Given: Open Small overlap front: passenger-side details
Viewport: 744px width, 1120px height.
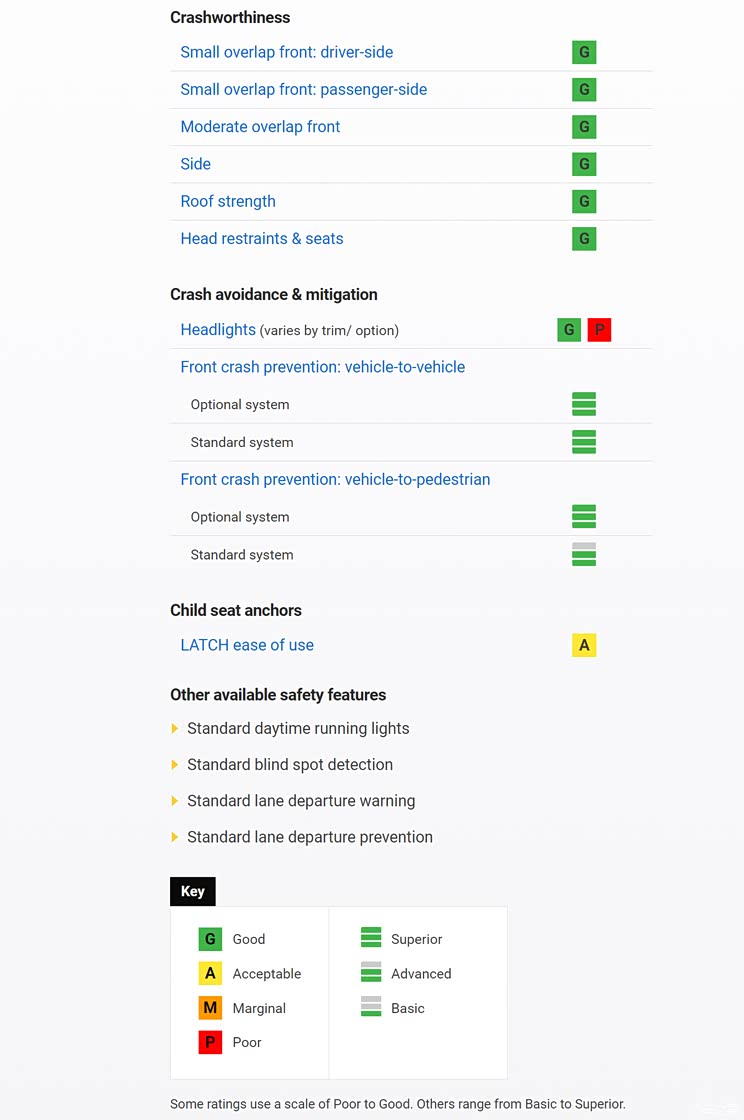Looking at the screenshot, I should click(304, 89).
